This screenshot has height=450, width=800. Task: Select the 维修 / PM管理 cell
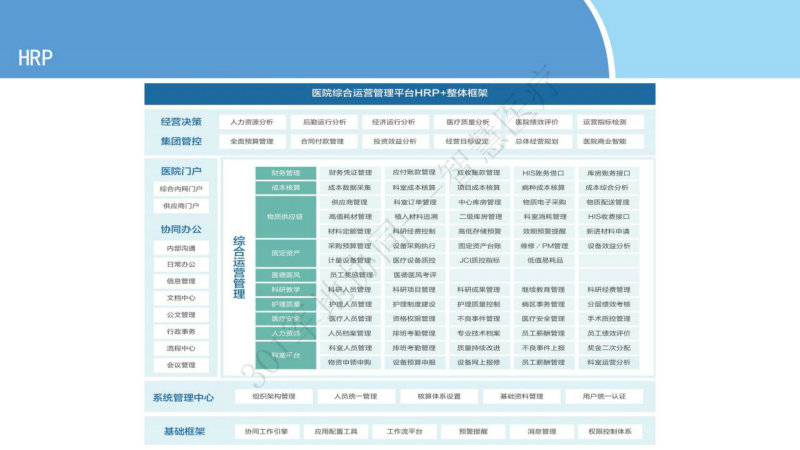(543, 246)
